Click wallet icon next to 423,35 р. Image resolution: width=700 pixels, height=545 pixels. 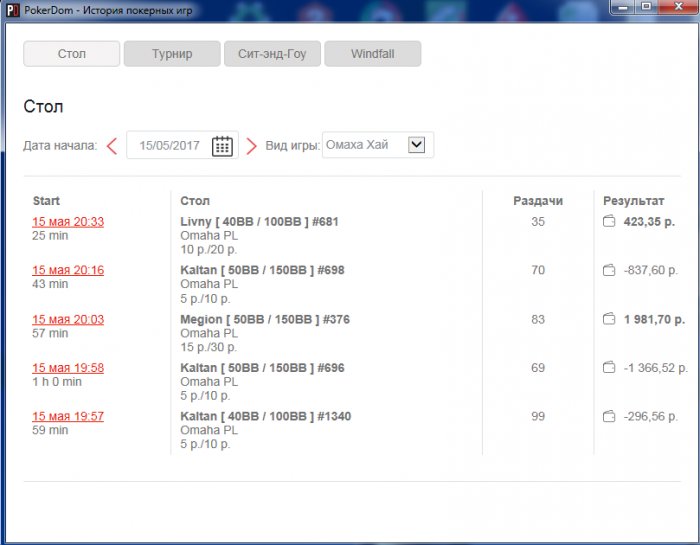pyautogui.click(x=609, y=221)
